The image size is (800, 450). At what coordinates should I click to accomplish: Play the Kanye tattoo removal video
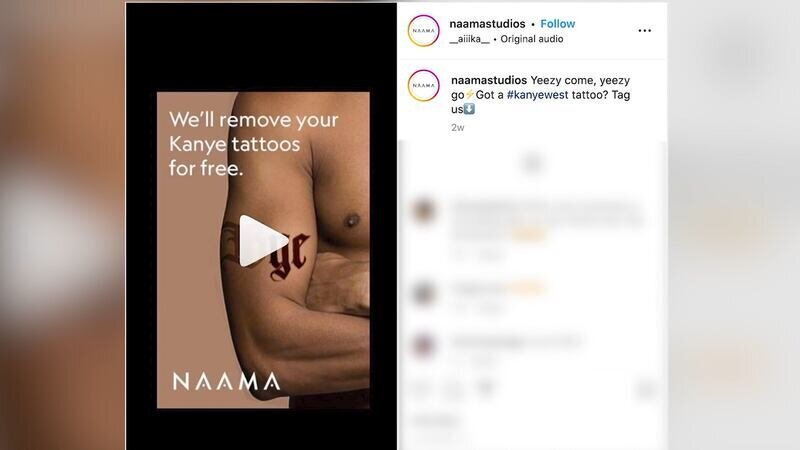pos(263,241)
